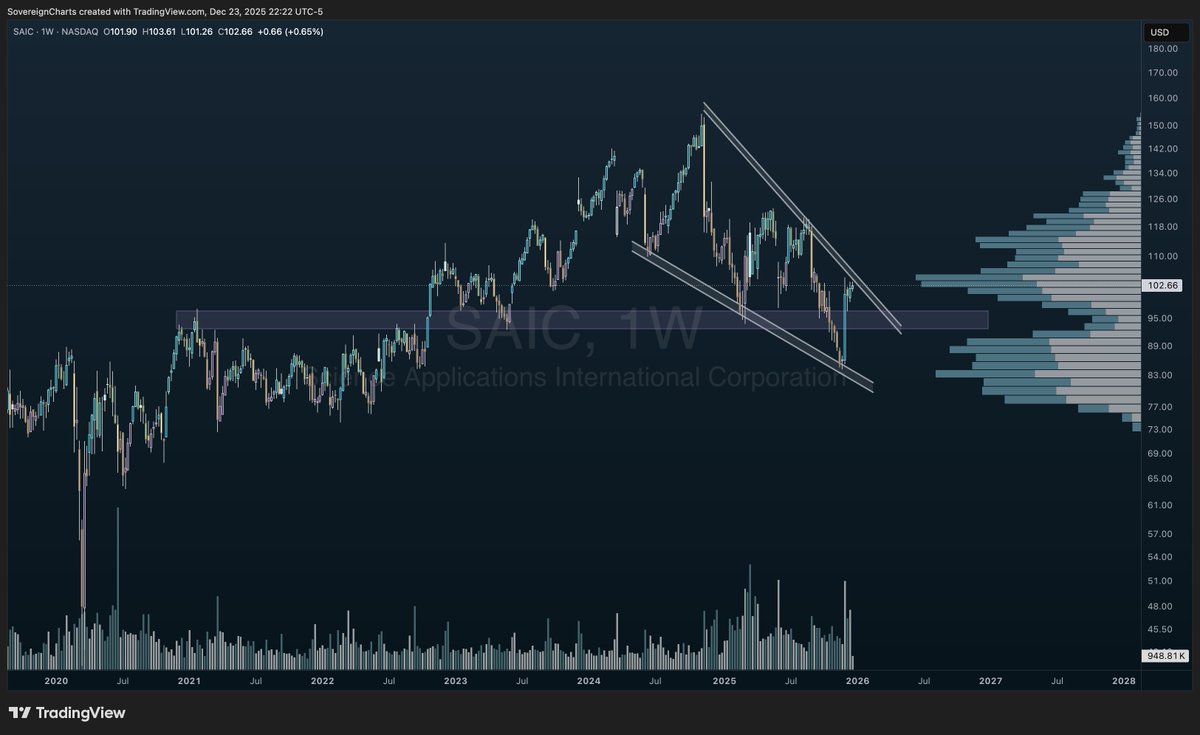The image size is (1200, 735).
Task: Click the 142.00 price axis label
Action: [x=1162, y=149]
